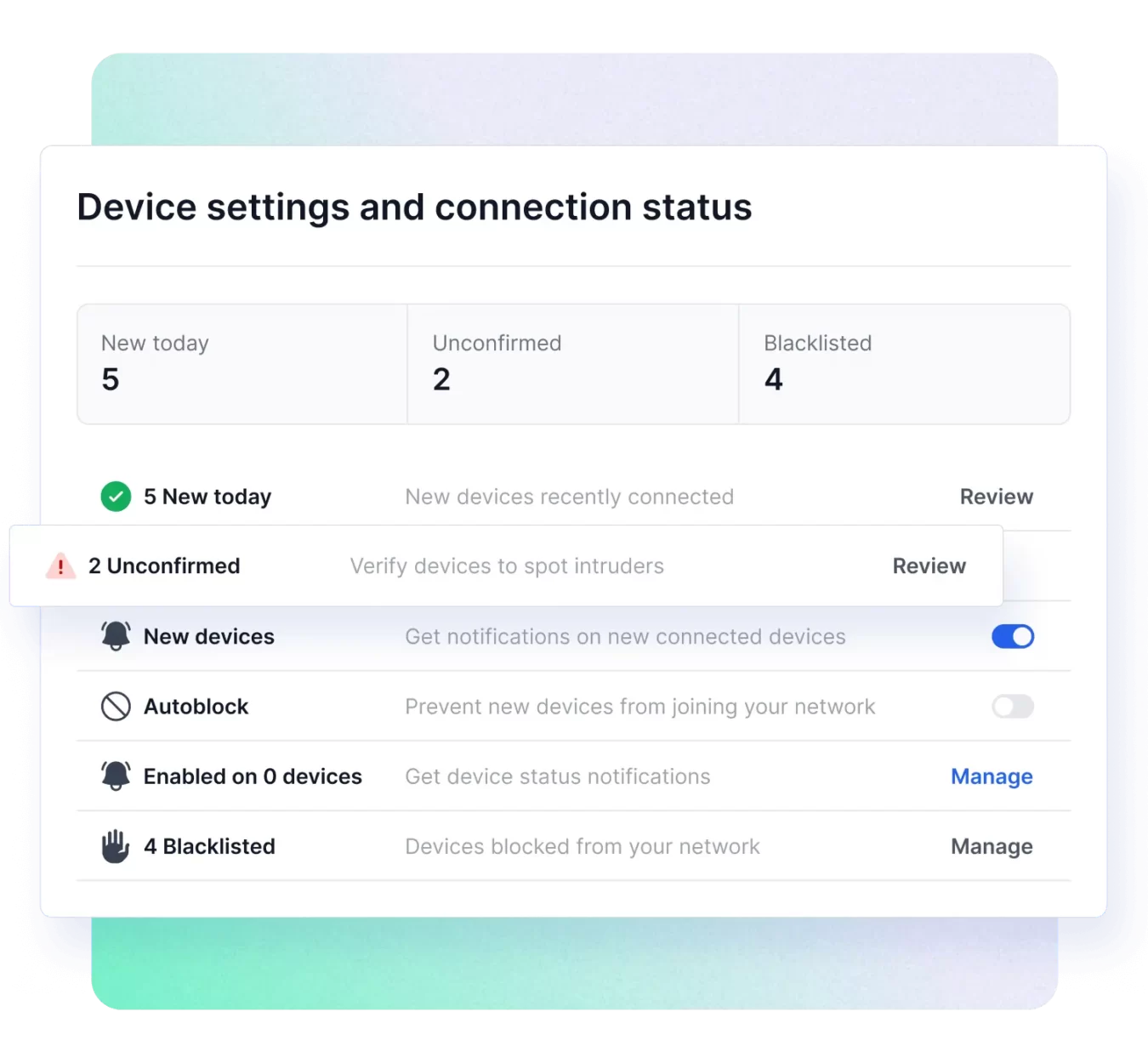The height and width of the screenshot is (1063, 1148).
Task: Select the Unconfirmed summary card
Action: [573, 364]
